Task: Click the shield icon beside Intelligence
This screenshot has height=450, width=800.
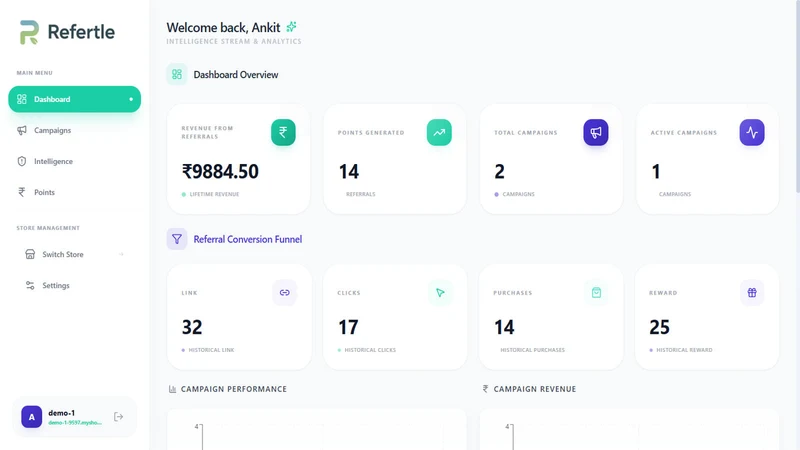Action: click(x=21, y=161)
